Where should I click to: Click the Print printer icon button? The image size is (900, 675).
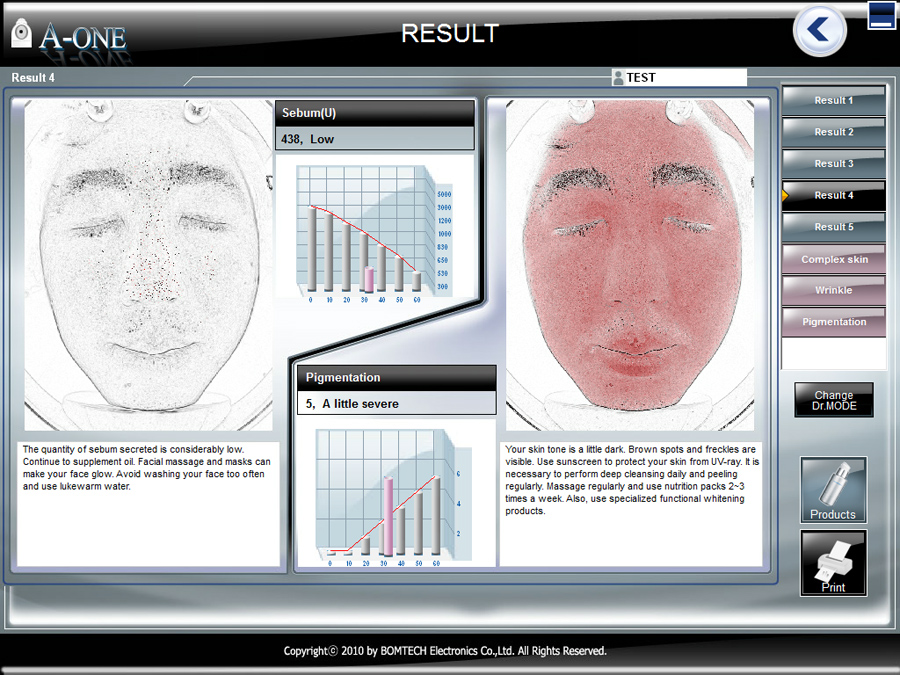pos(833,562)
